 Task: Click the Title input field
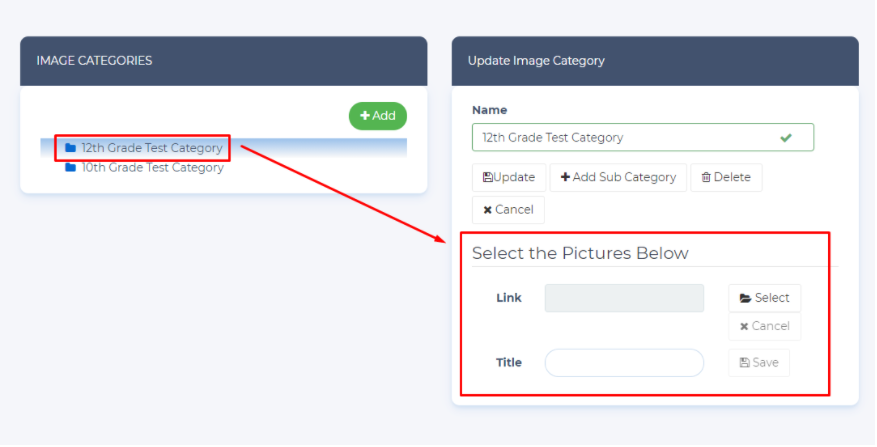(x=624, y=363)
